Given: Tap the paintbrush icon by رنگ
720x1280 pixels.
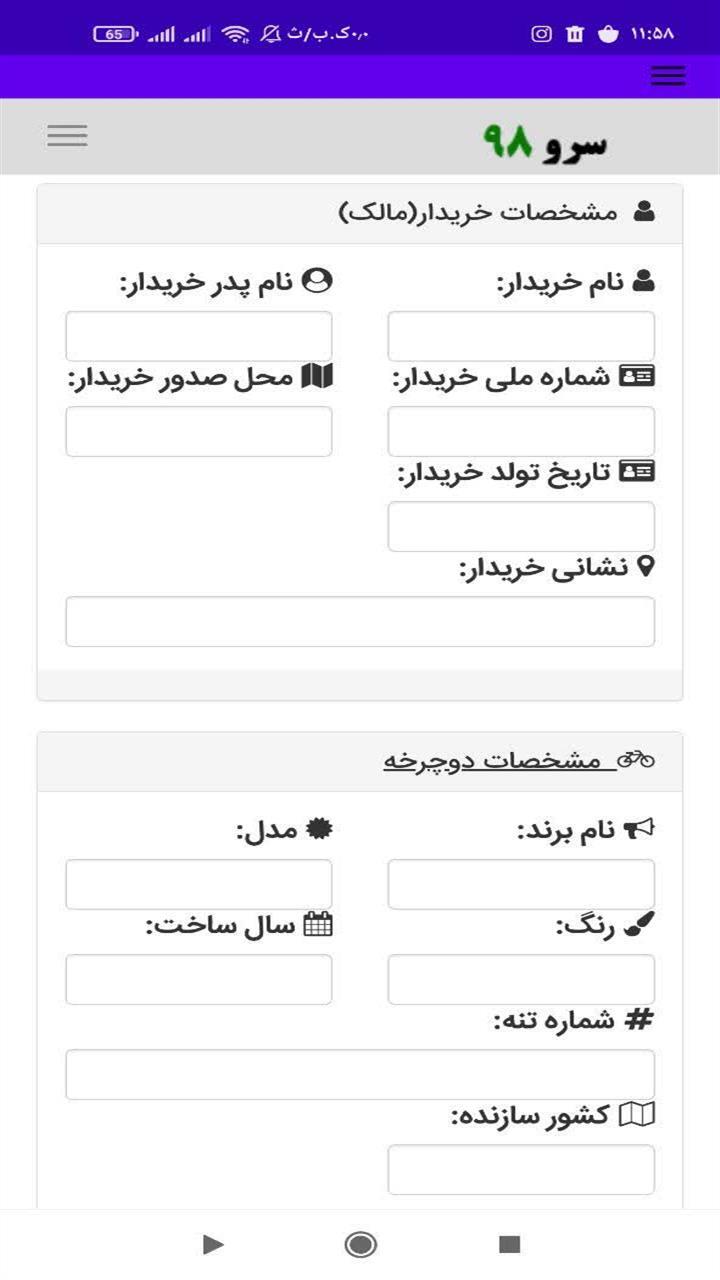Looking at the screenshot, I should click(x=639, y=926).
